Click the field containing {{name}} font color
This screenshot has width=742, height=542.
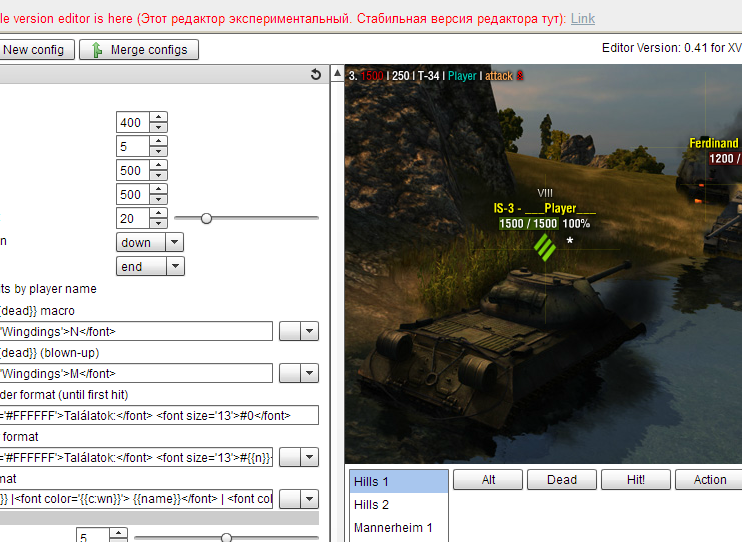[136, 499]
